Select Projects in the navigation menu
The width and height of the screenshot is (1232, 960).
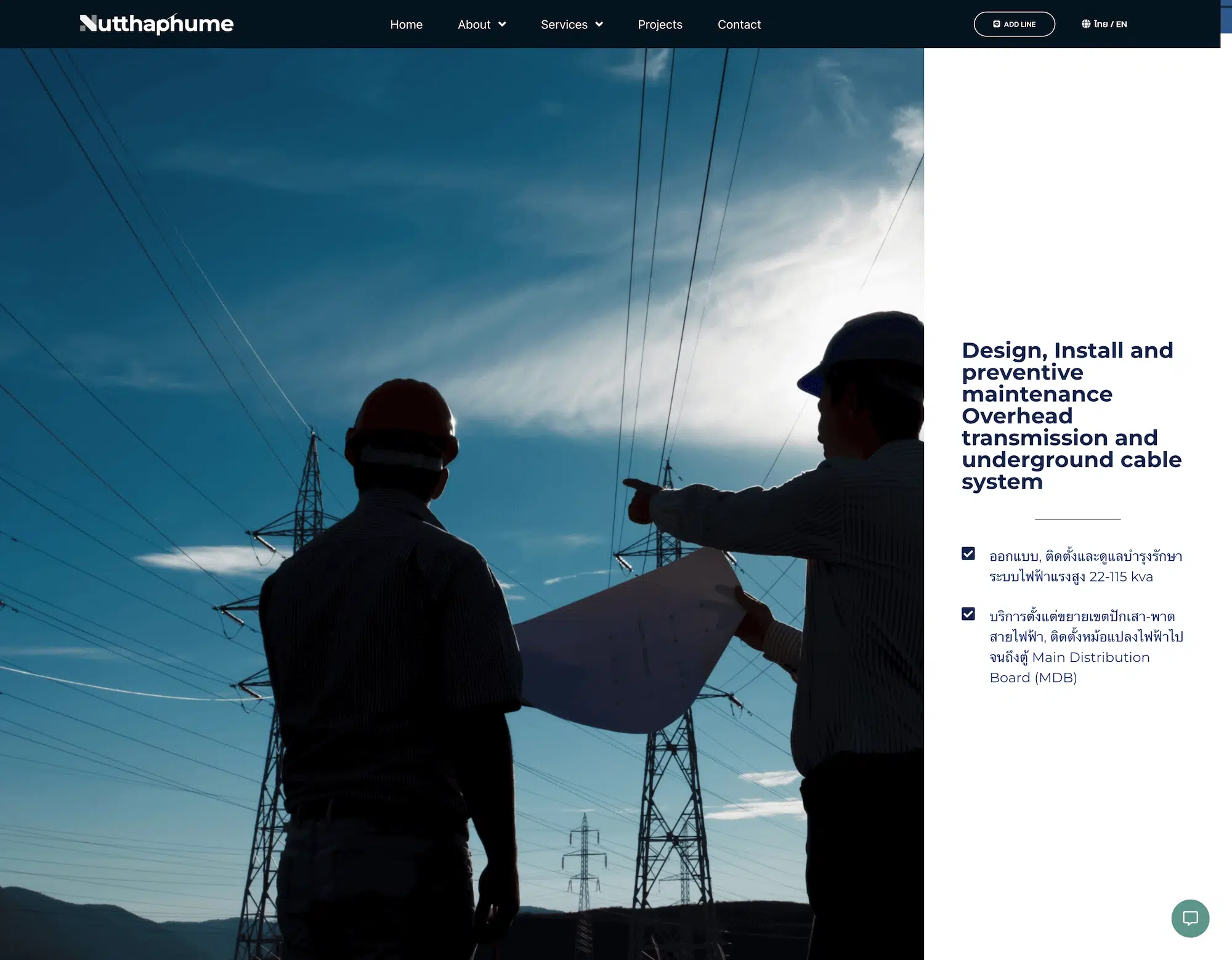tap(660, 25)
